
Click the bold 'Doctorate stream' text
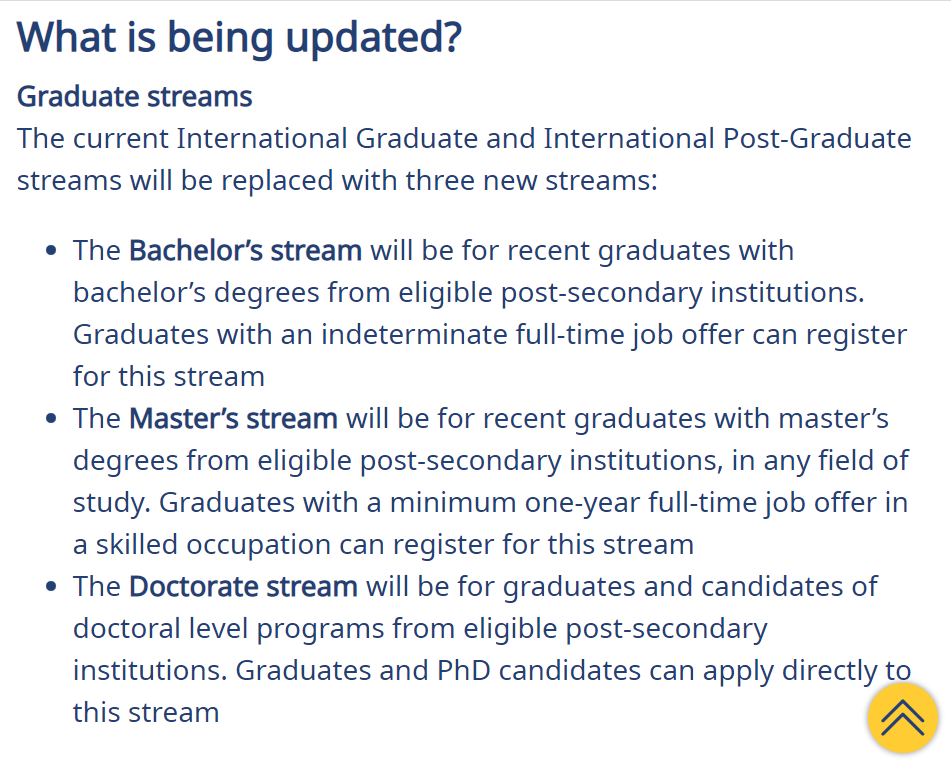[x=243, y=587]
